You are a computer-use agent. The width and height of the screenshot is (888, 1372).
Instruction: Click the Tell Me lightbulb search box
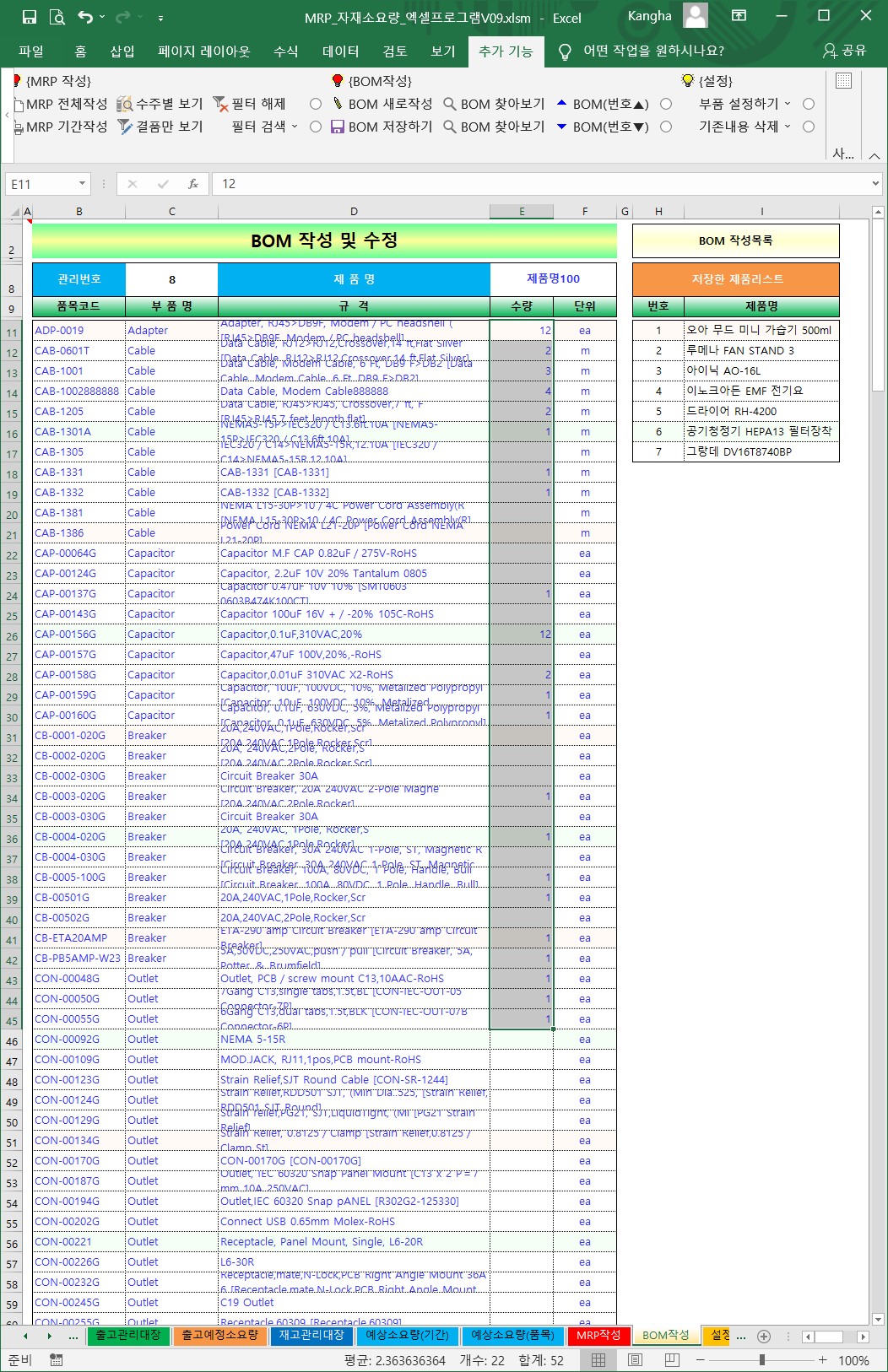[642, 51]
